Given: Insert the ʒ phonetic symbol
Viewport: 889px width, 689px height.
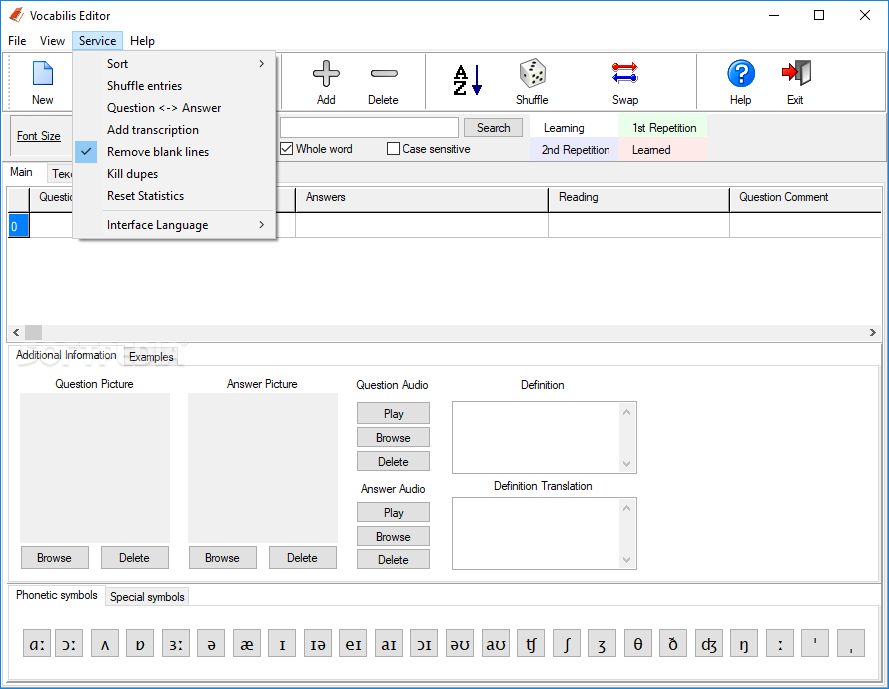Looking at the screenshot, I should 602,644.
